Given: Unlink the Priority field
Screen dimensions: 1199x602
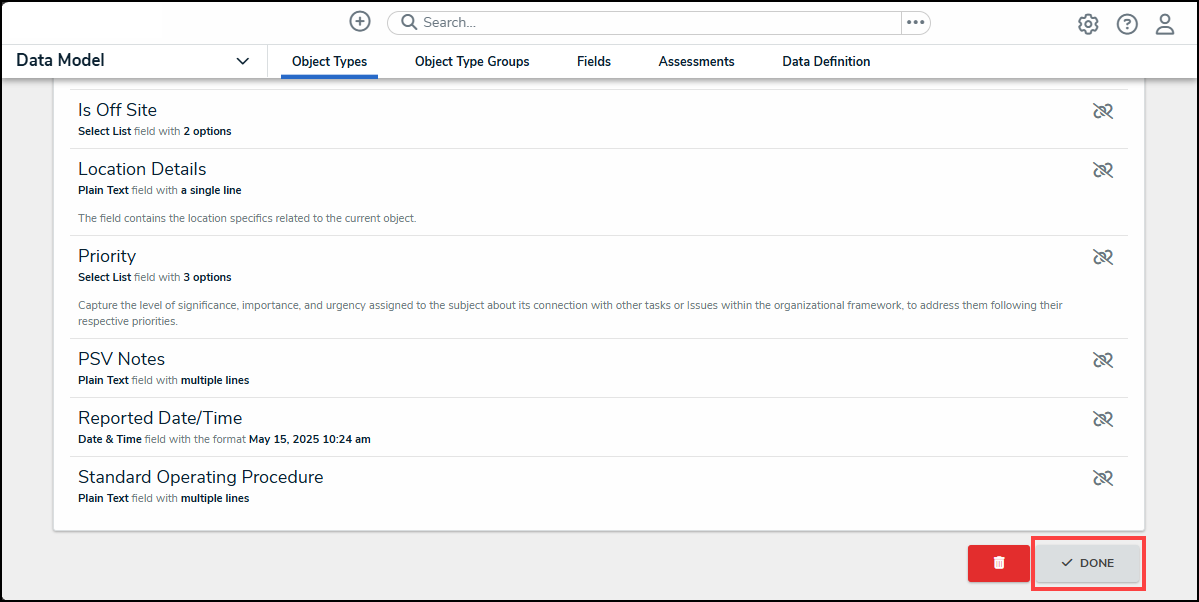Looking at the screenshot, I should pyautogui.click(x=1103, y=257).
